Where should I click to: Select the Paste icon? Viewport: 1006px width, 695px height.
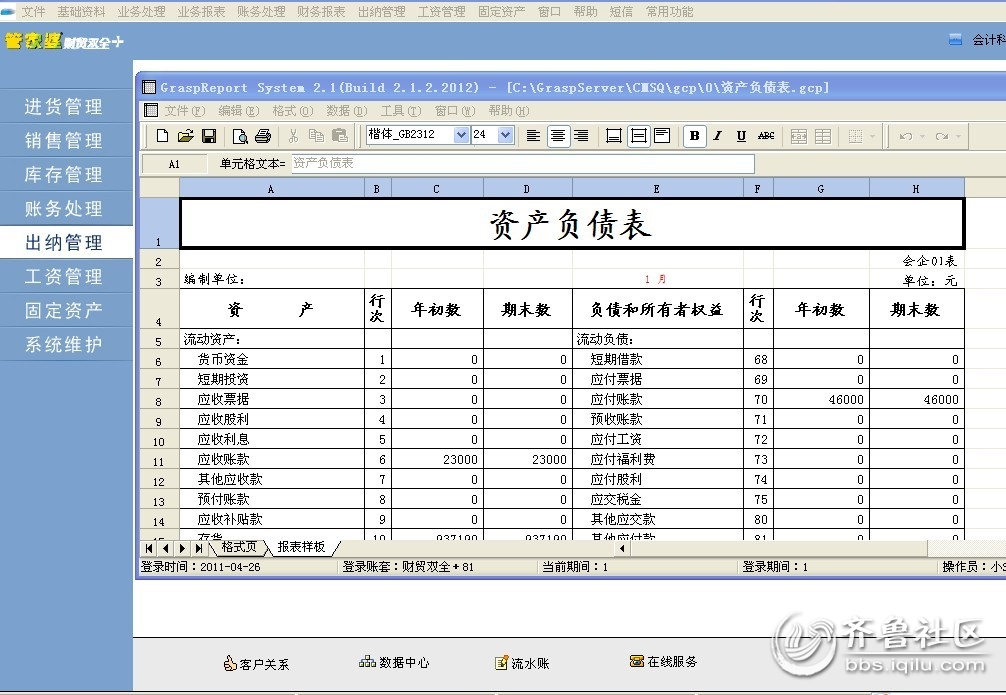337,136
